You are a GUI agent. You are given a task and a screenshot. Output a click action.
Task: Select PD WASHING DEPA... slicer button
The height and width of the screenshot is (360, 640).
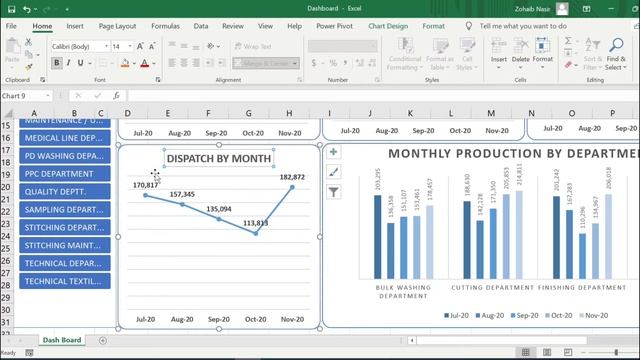pyautogui.click(x=64, y=156)
